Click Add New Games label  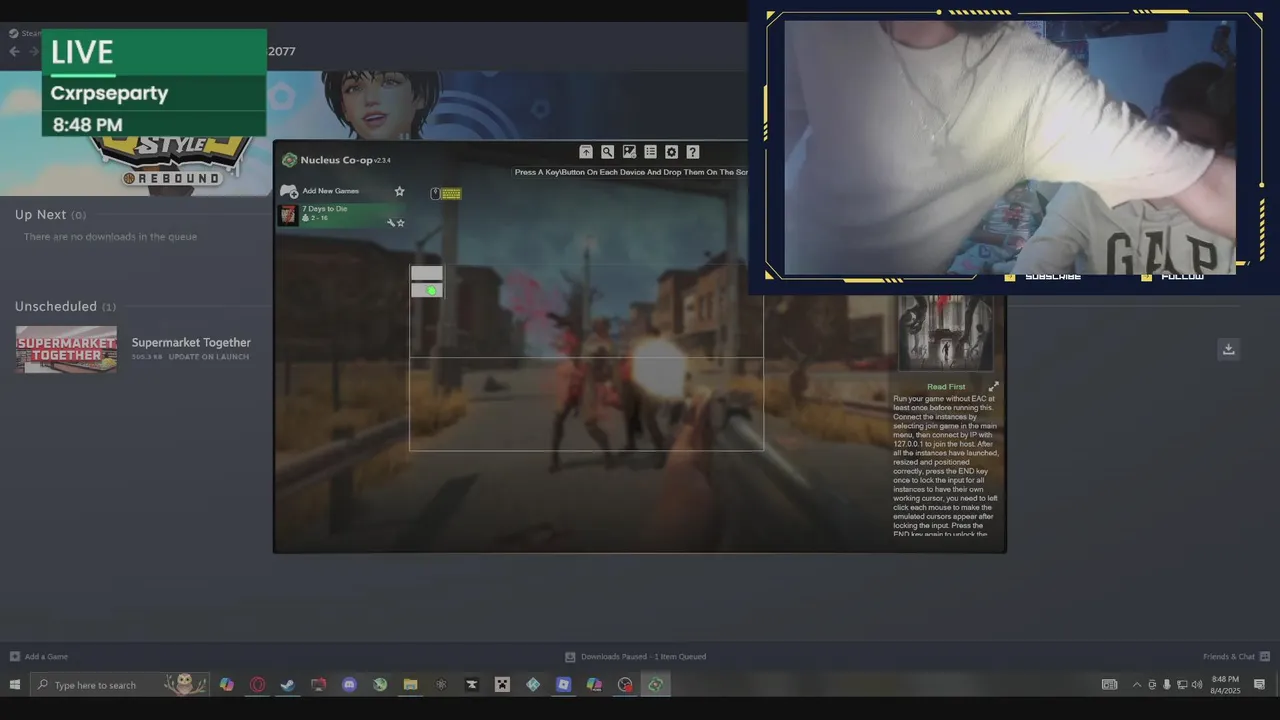tap(330, 191)
